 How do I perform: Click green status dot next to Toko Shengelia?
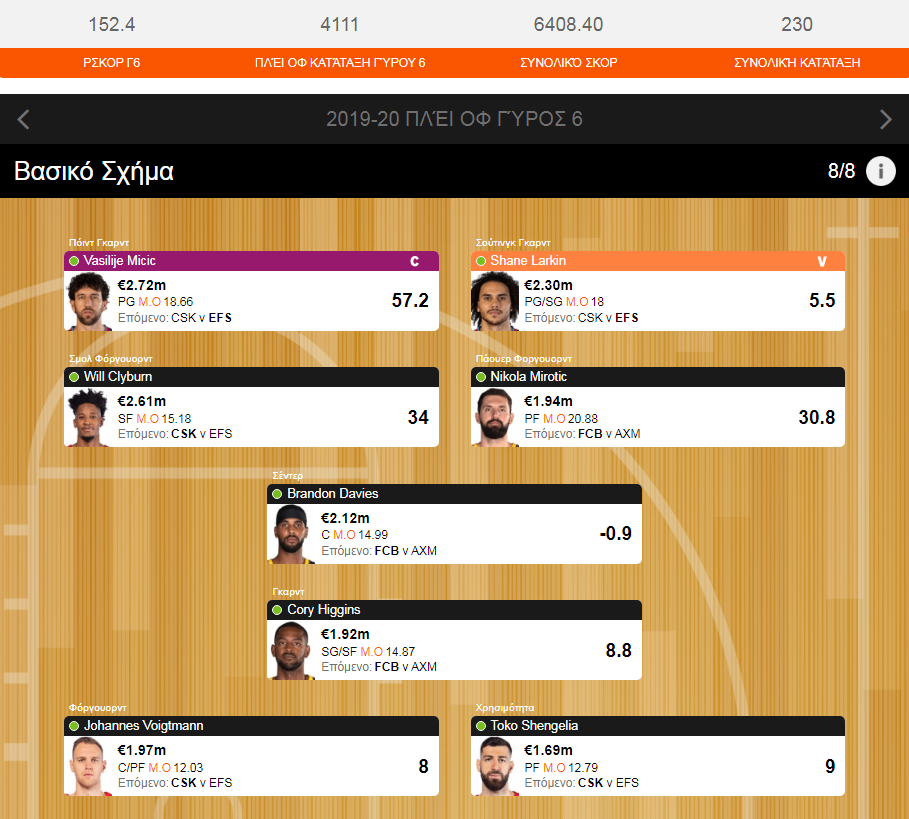pos(481,726)
